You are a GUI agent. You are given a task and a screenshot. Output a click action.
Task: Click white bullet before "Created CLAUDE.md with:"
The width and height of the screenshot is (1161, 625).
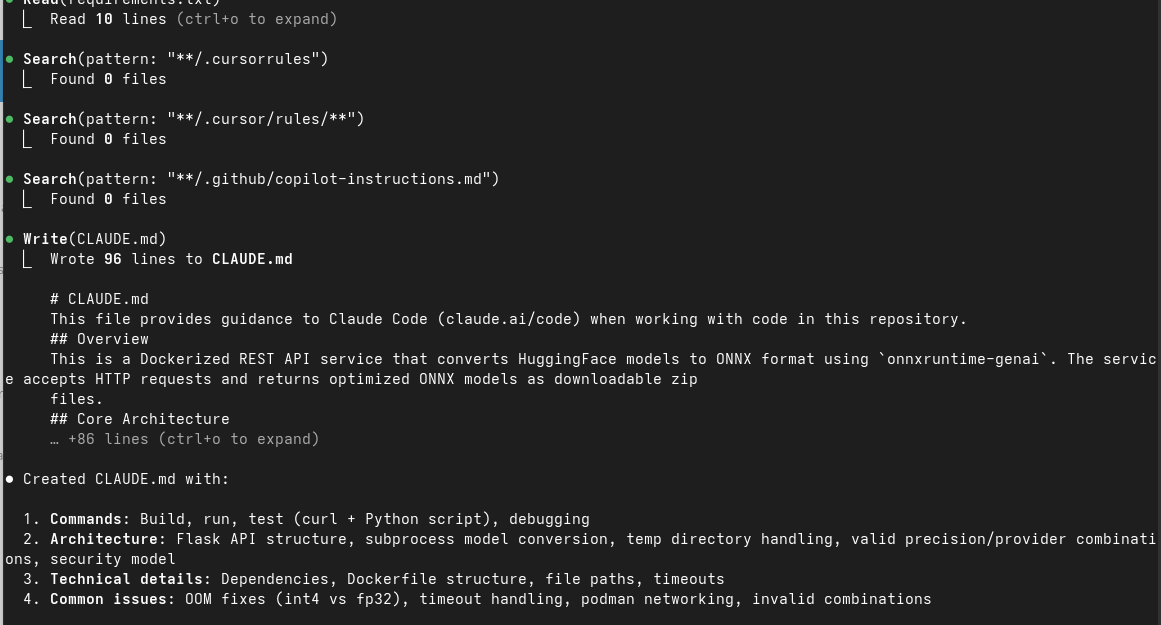pyautogui.click(x=10, y=479)
